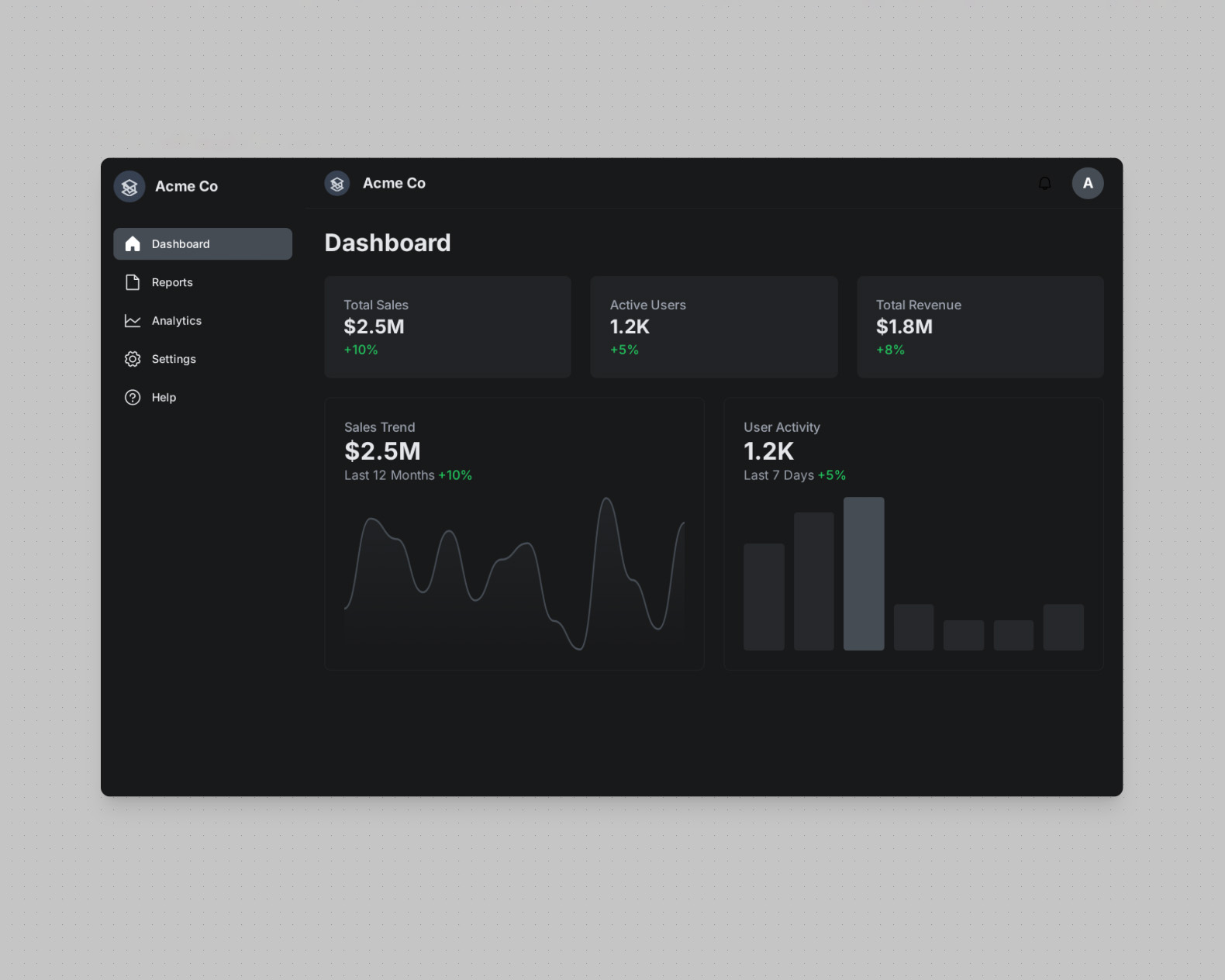Open Settings from the sidebar

202,359
